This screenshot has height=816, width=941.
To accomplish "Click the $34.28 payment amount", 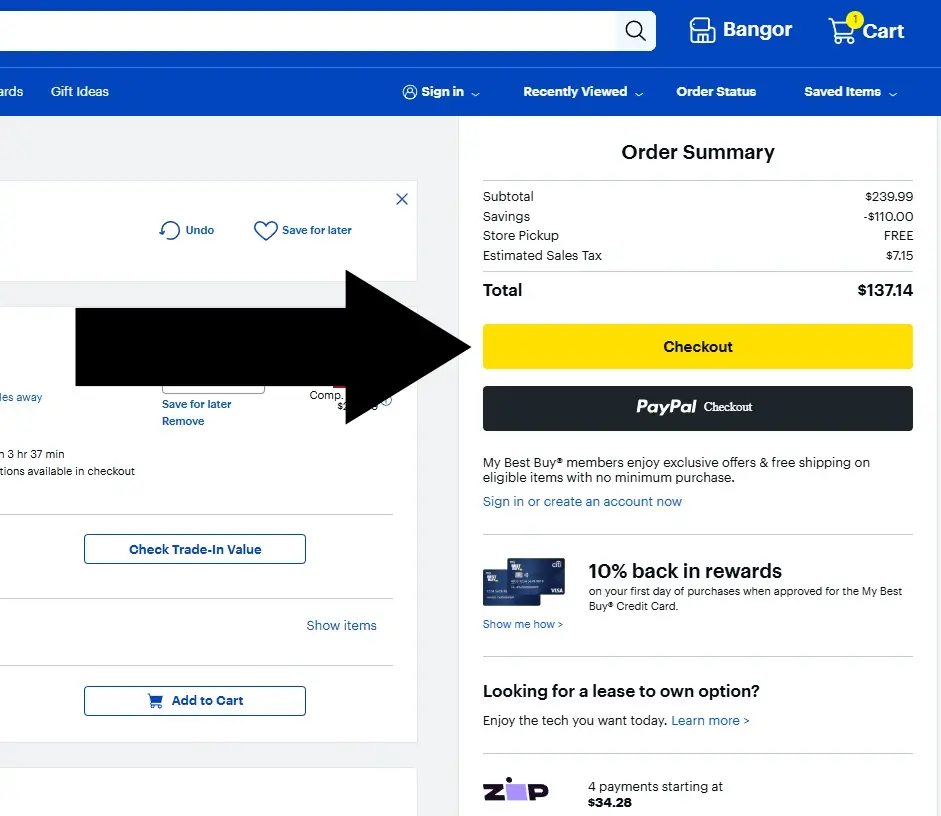I will click(x=610, y=803).
